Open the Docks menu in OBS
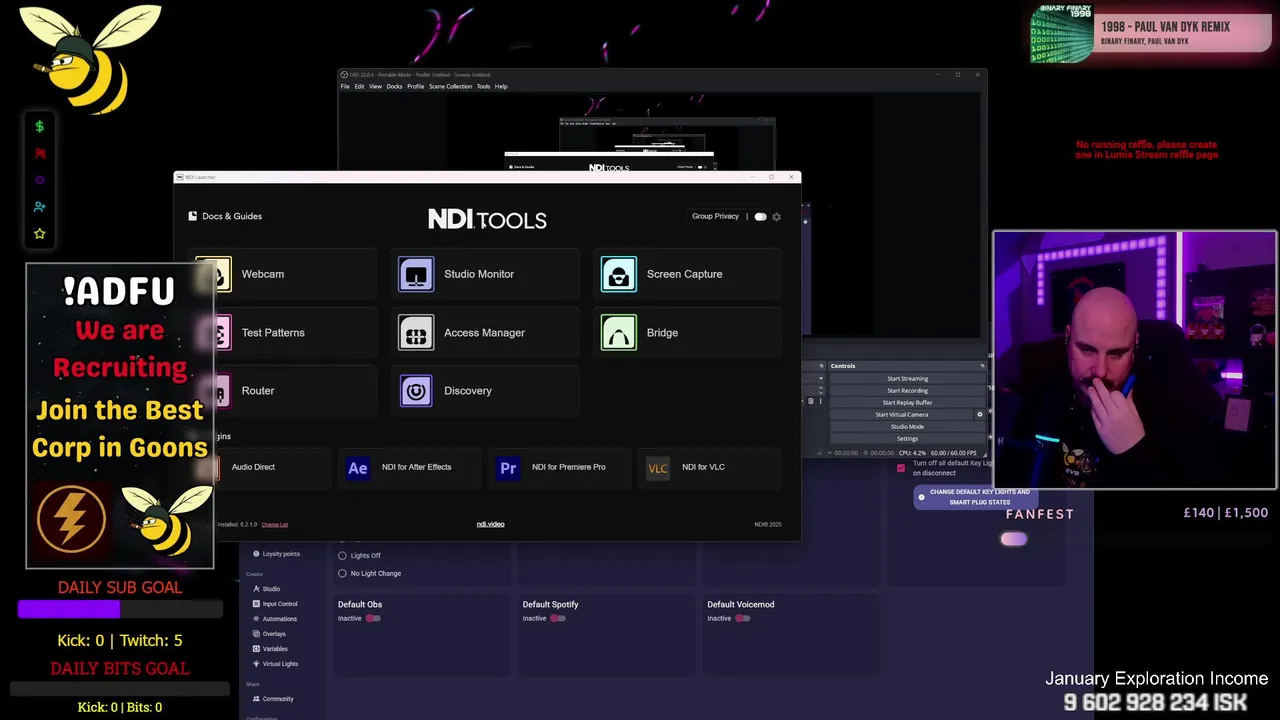1280x720 pixels. pos(394,86)
